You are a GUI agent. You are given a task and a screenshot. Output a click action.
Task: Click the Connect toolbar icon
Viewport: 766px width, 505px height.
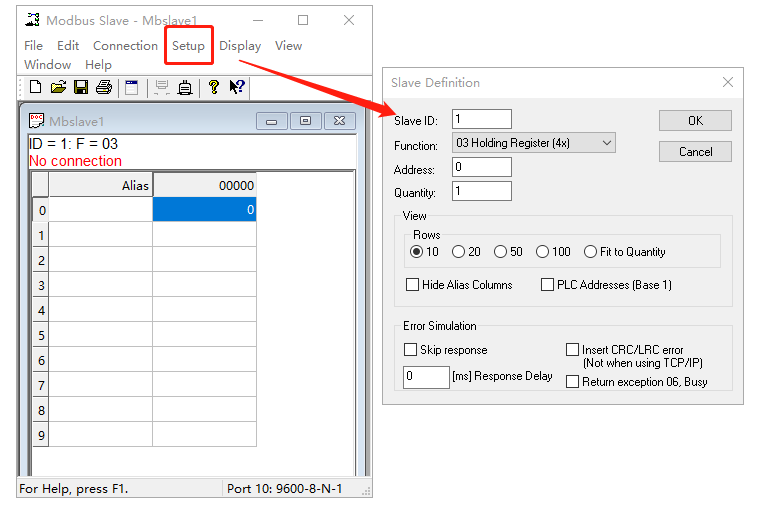[x=161, y=87]
